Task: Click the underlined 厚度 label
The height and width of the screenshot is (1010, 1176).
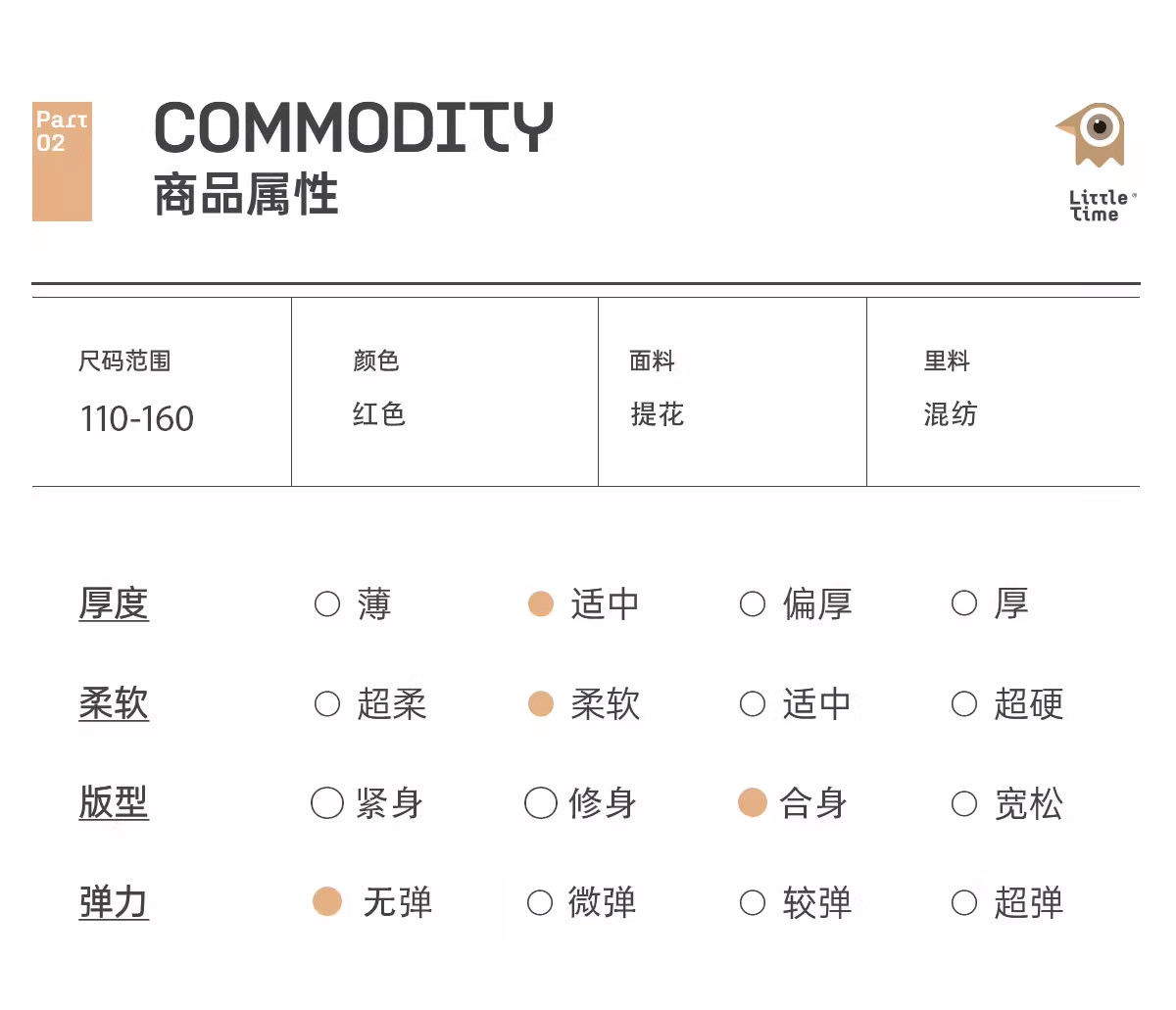Action: 114,603
